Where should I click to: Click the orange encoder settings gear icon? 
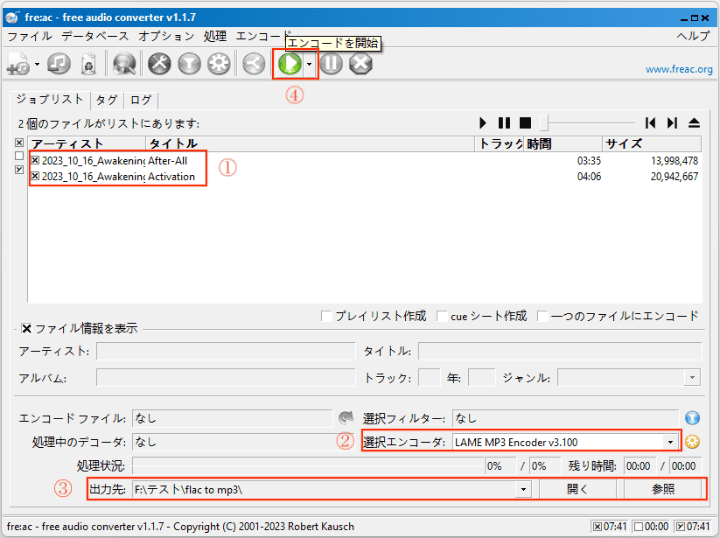point(692,443)
